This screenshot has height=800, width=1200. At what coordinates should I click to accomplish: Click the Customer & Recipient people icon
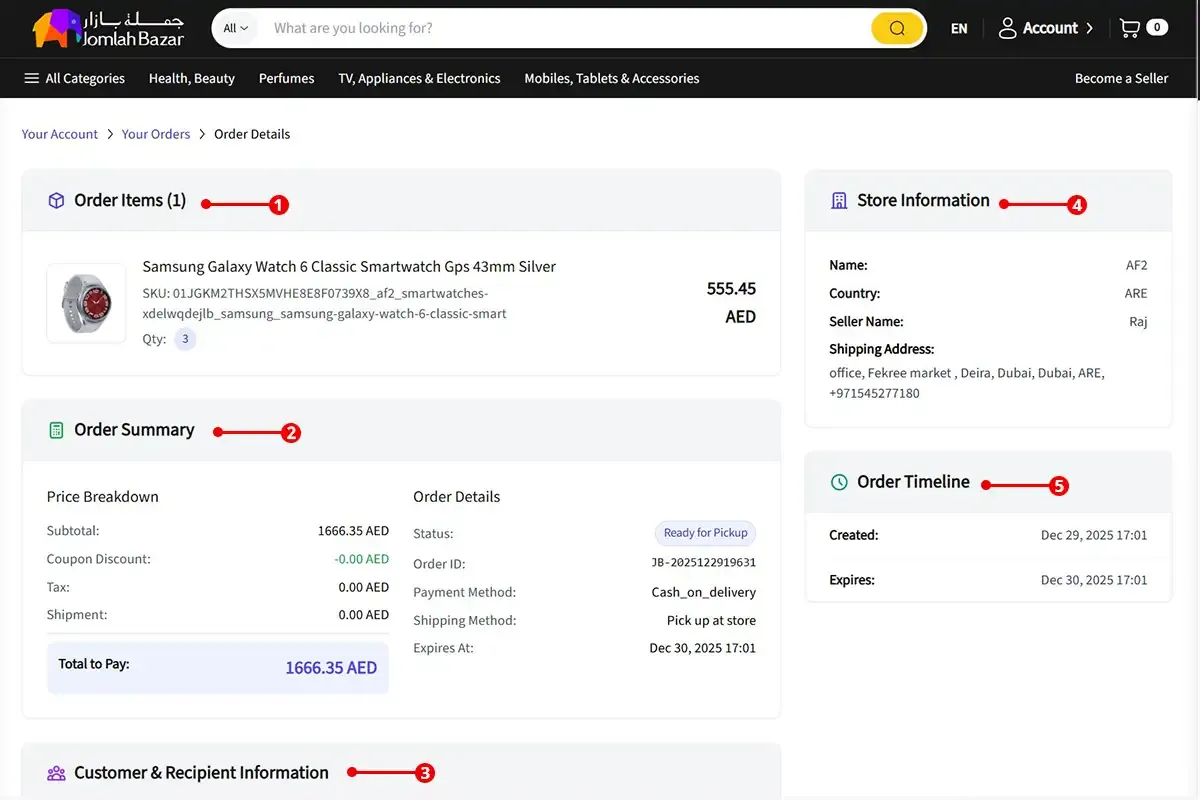[57, 773]
